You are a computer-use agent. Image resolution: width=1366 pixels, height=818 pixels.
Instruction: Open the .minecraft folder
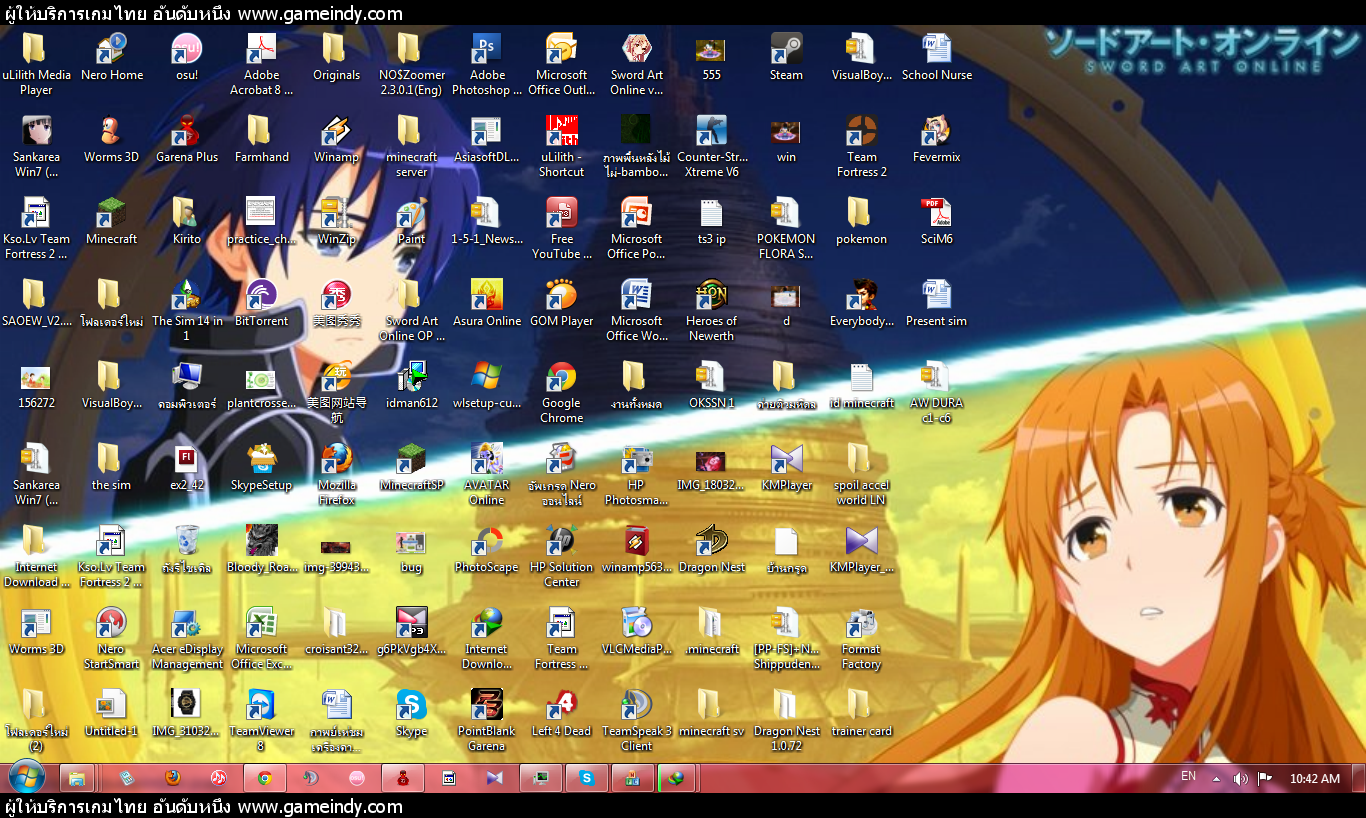click(x=712, y=631)
